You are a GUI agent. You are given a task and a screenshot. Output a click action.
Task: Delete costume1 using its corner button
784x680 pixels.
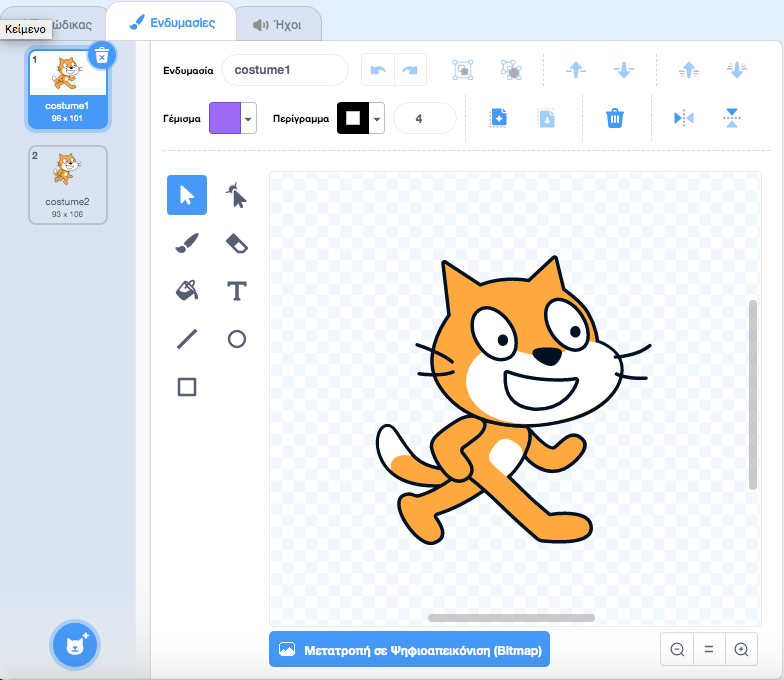(x=101, y=56)
